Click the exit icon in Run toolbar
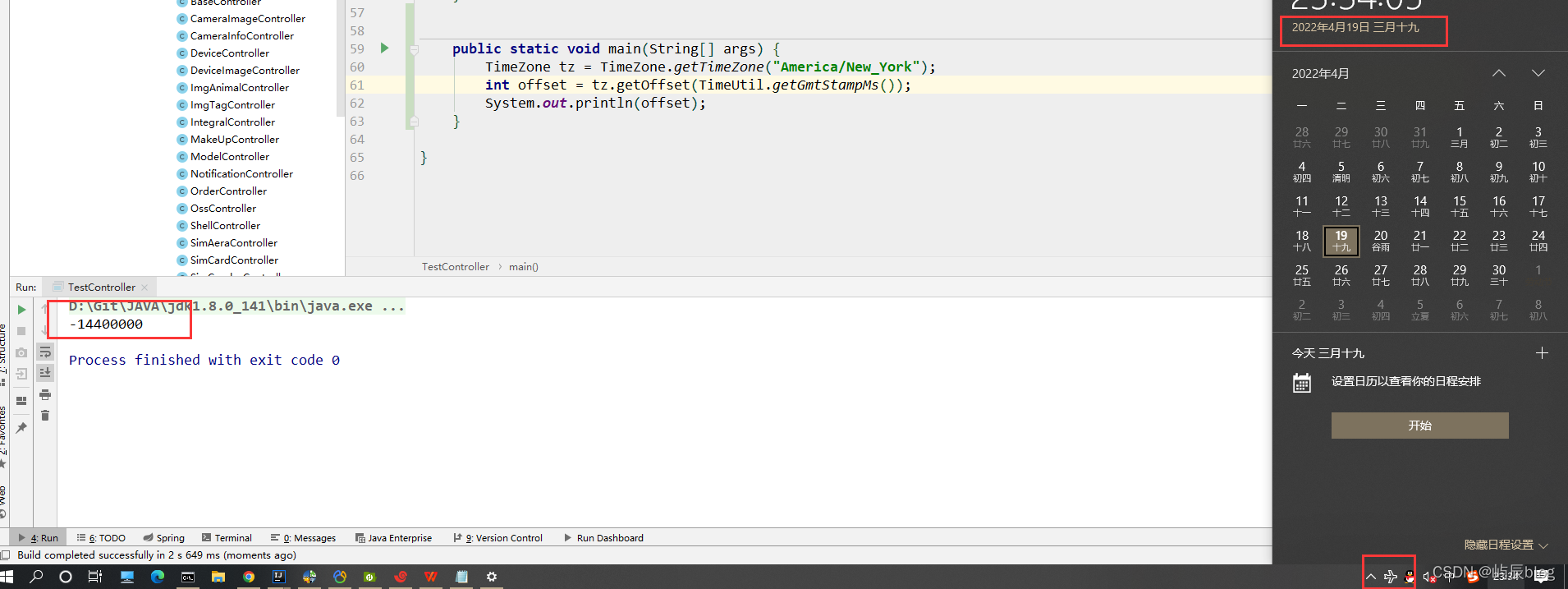 (21, 374)
